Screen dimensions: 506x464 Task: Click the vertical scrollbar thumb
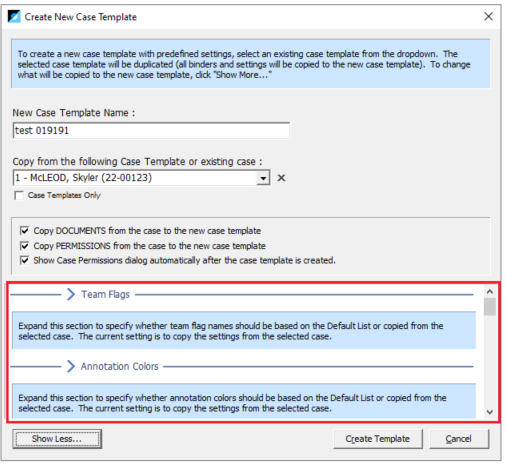tap(490, 307)
